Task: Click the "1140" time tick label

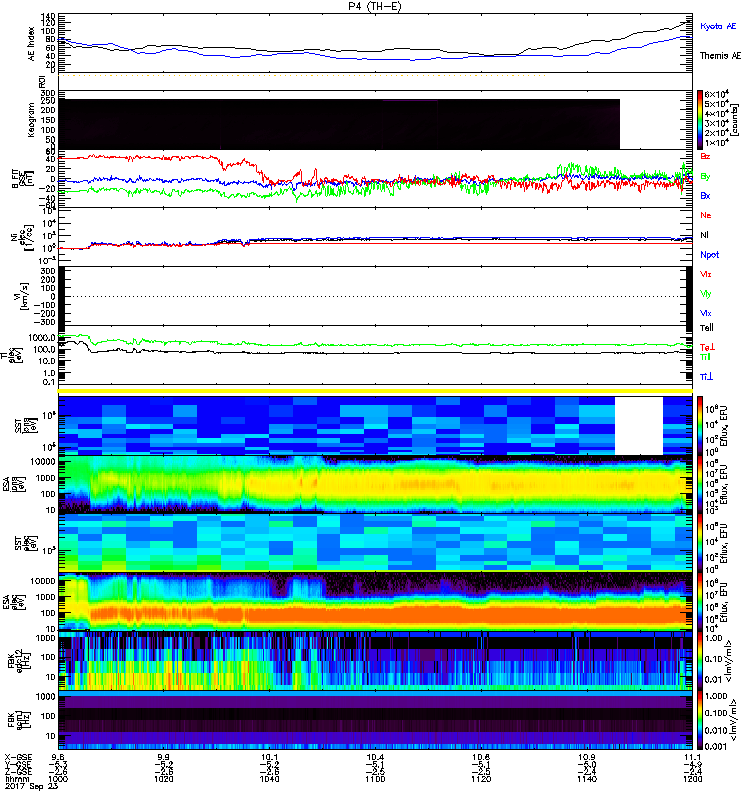Action: point(587,779)
